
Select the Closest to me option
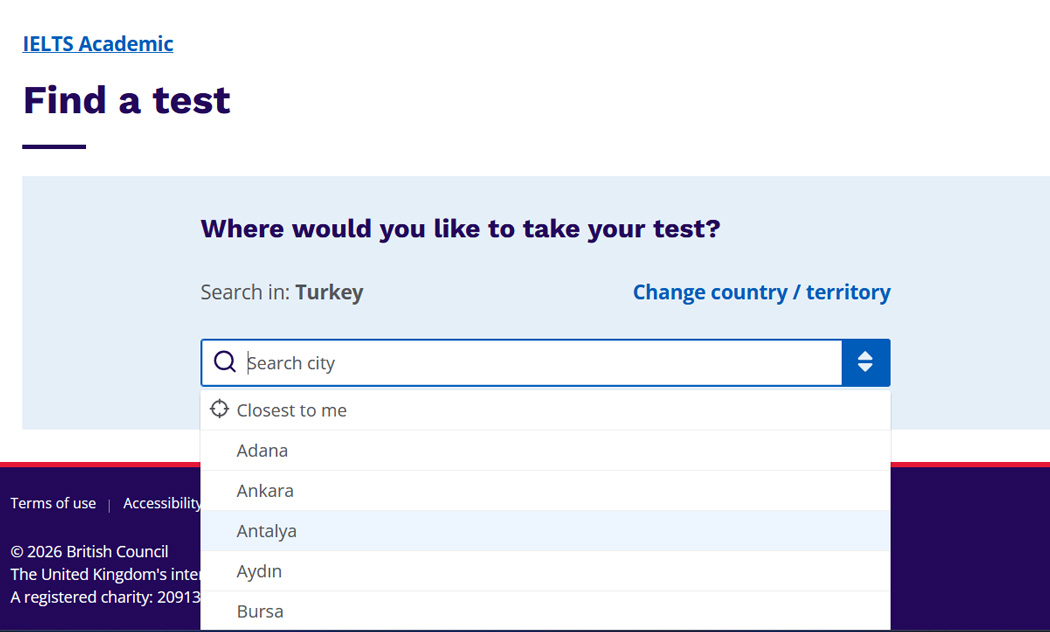tap(291, 410)
